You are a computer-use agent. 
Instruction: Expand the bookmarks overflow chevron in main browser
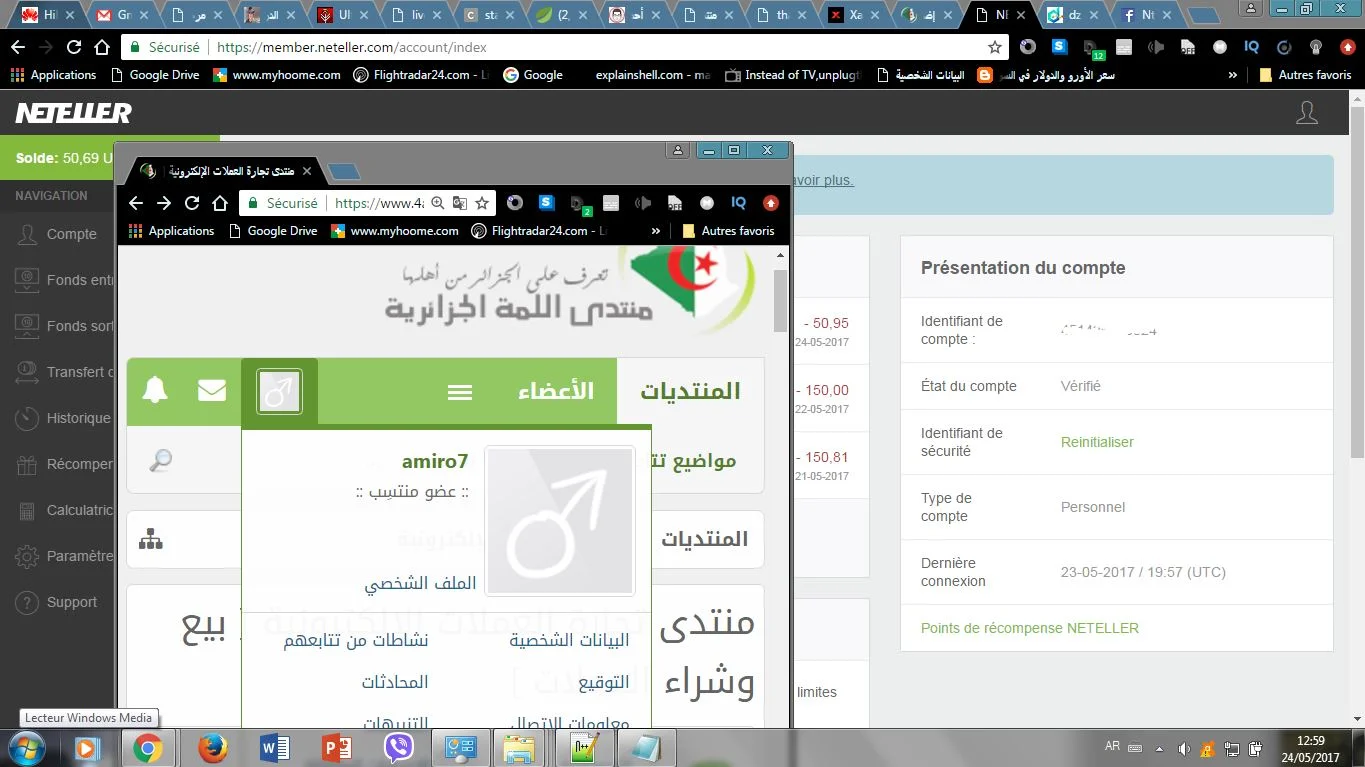(1232, 75)
